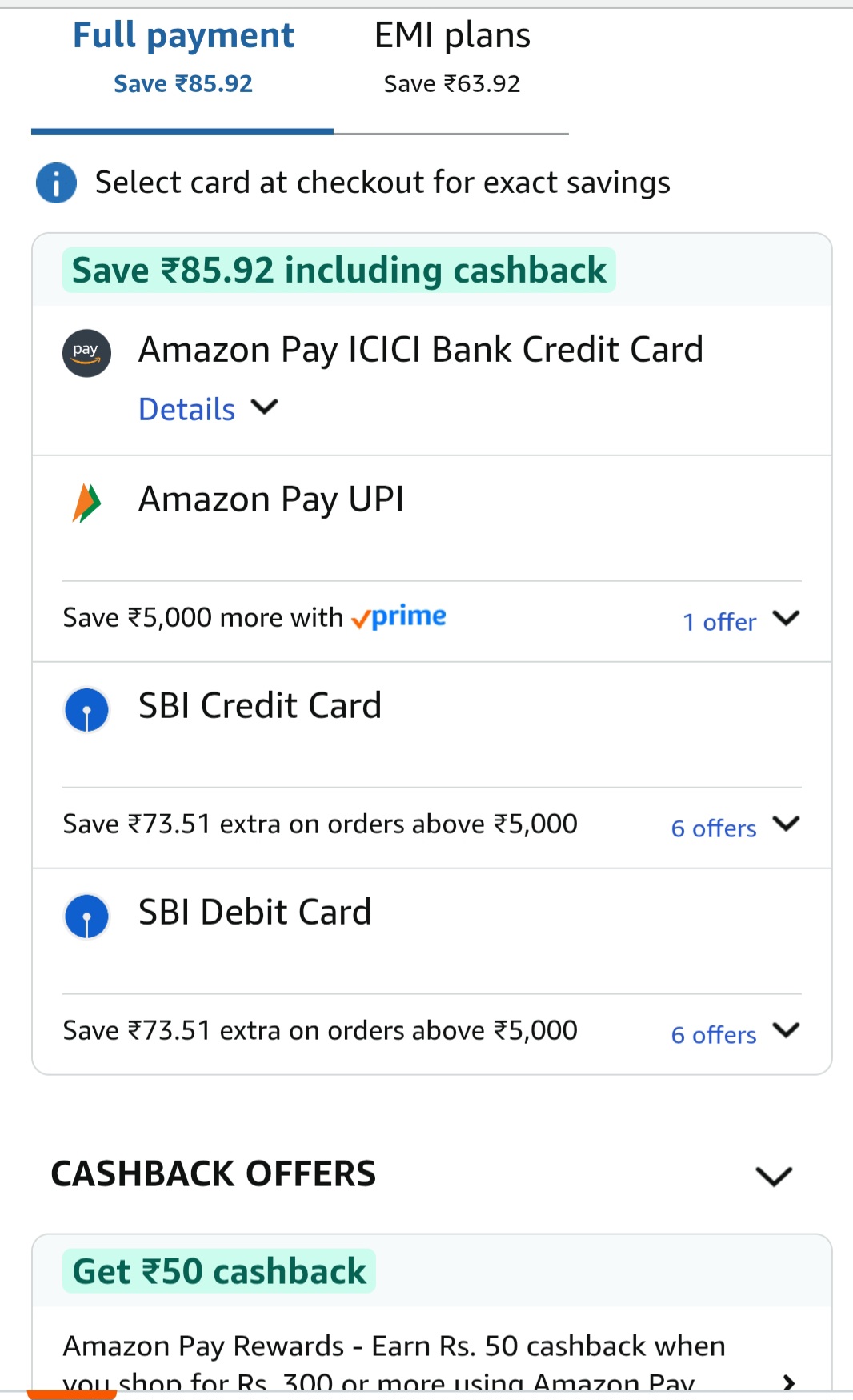Select Amazon Pay ICICI Bank Credit Card

tap(420, 351)
